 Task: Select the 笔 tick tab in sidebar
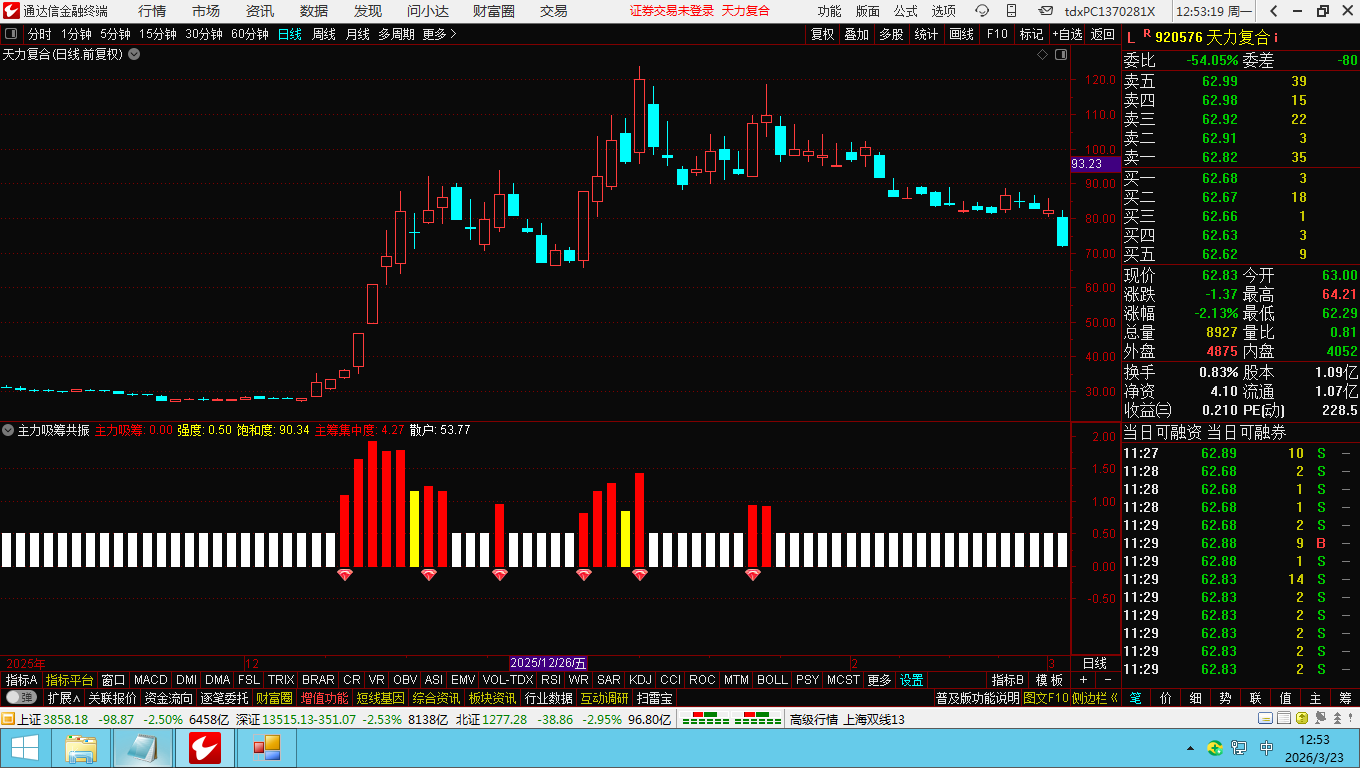click(x=1136, y=698)
